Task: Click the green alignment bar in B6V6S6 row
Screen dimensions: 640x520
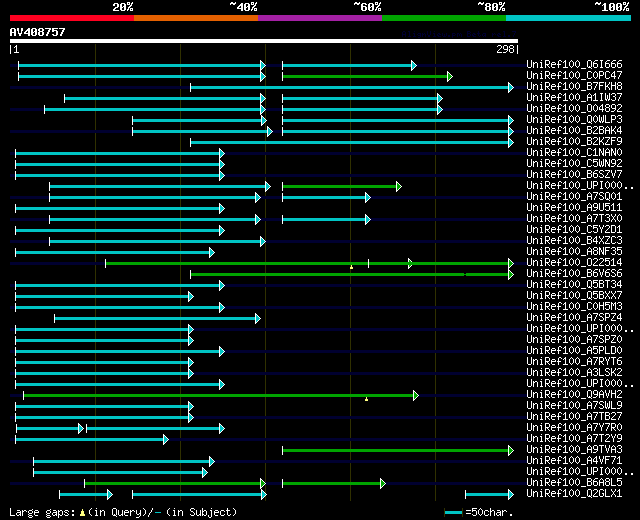Action: coord(352,274)
